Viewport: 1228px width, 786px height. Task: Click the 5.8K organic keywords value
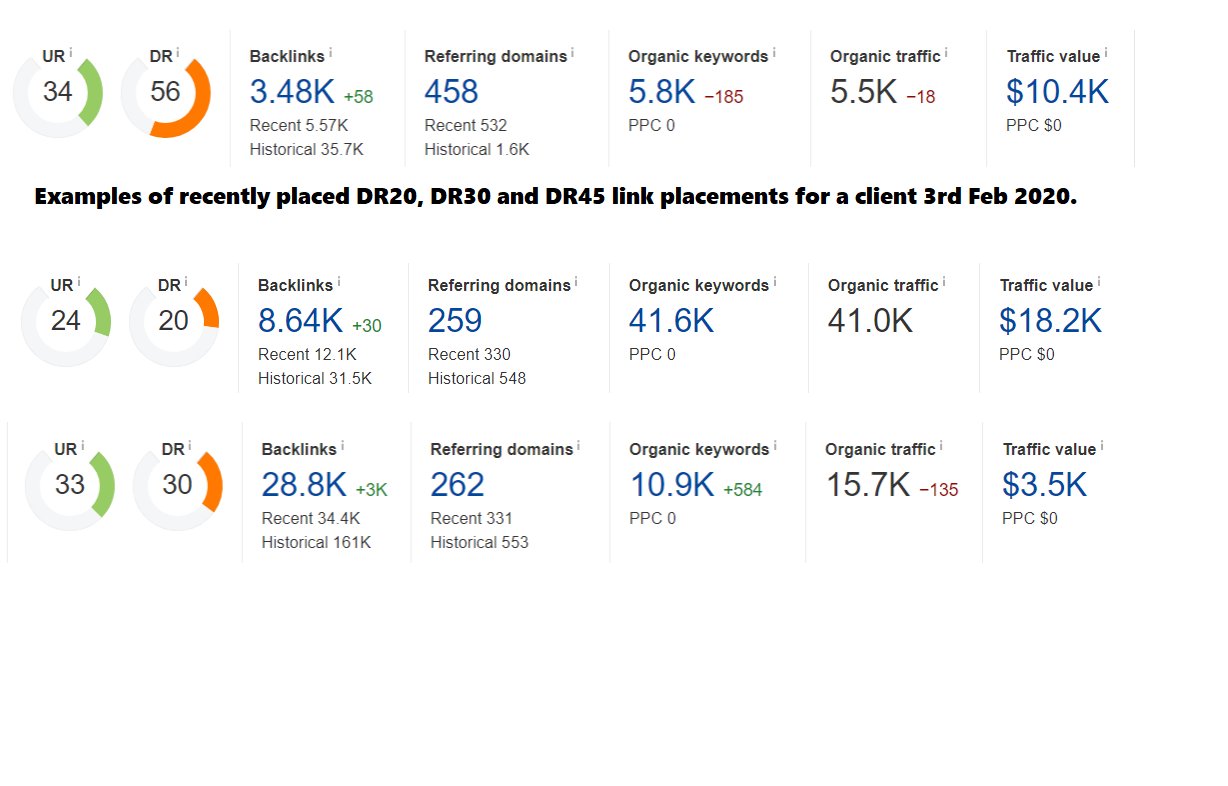coord(662,92)
